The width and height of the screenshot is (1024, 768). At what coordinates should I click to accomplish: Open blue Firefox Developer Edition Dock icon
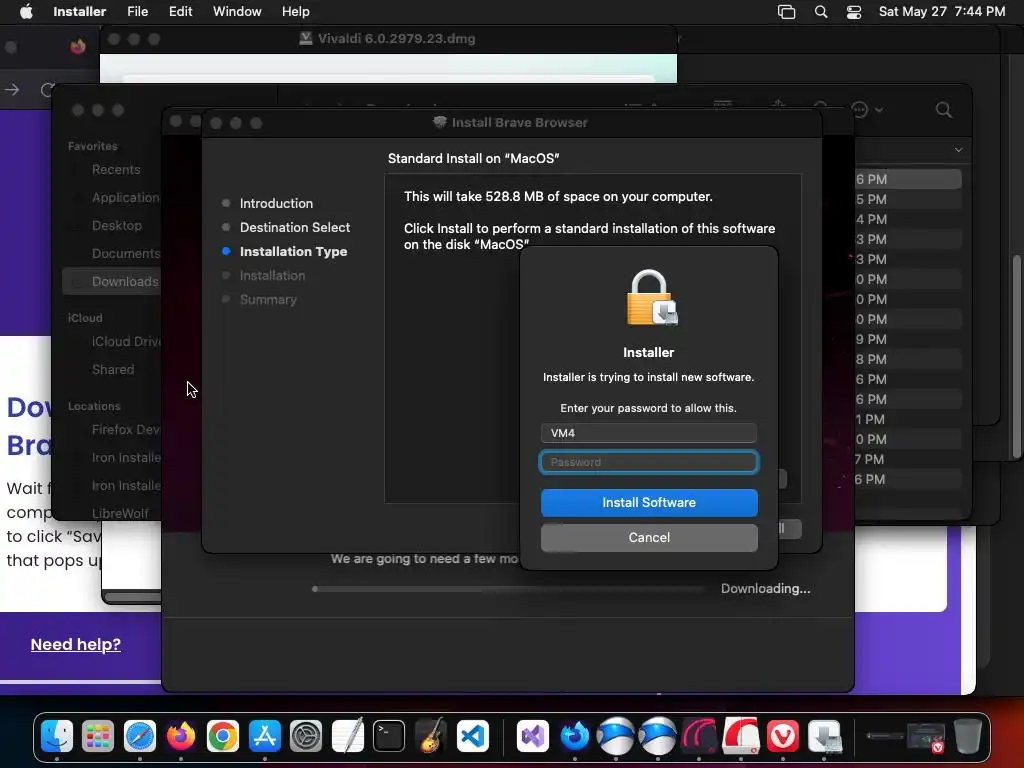(574, 737)
